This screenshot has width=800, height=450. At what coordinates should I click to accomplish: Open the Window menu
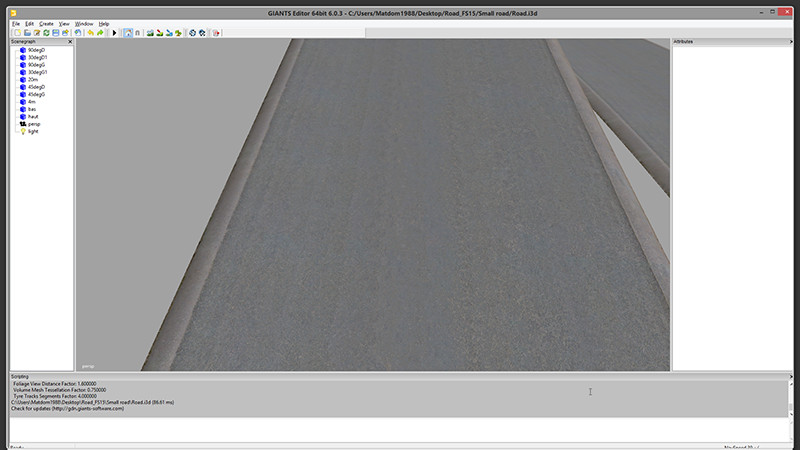pyautogui.click(x=84, y=23)
